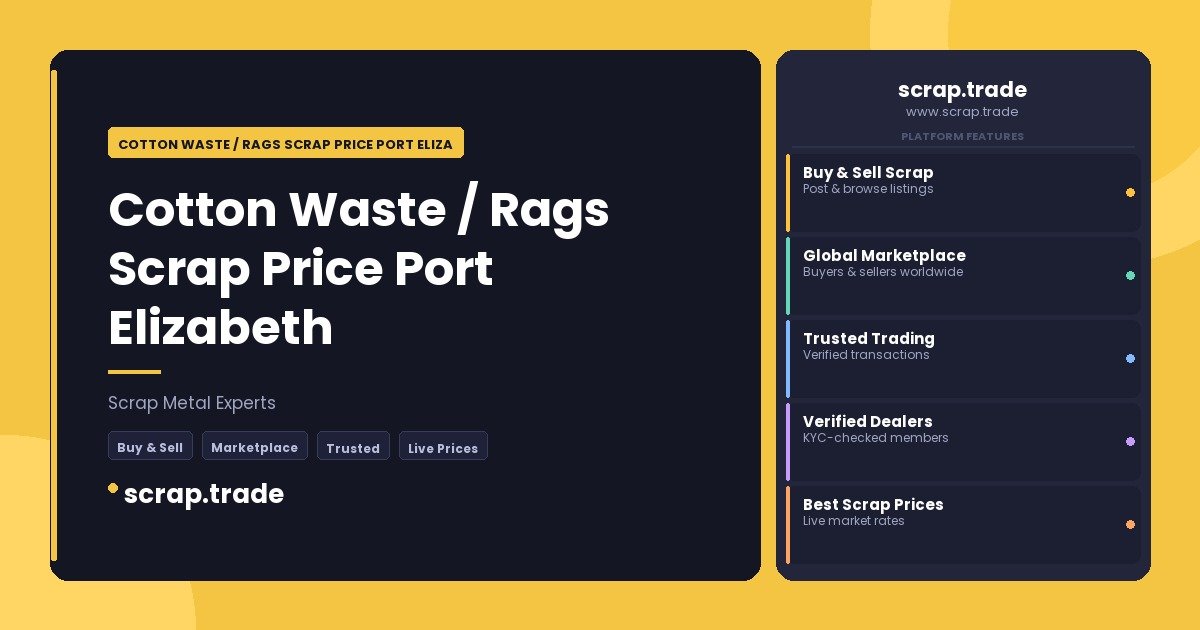Click the yellow underline beneath the main heading
This screenshot has width=1200, height=630.
click(135, 371)
